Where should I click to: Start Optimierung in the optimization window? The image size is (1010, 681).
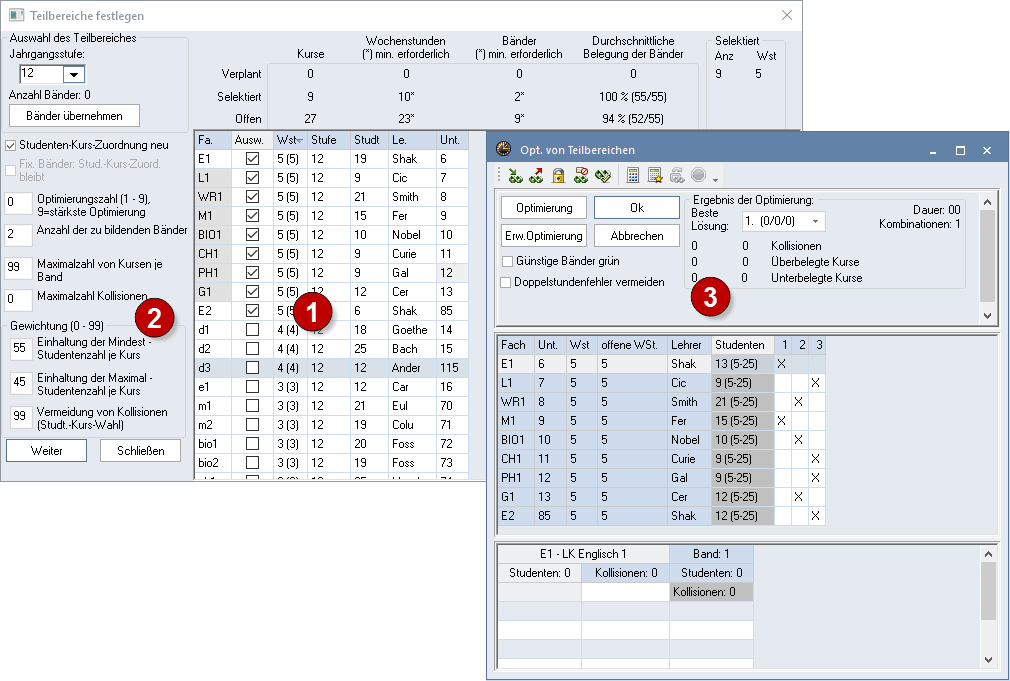click(544, 207)
